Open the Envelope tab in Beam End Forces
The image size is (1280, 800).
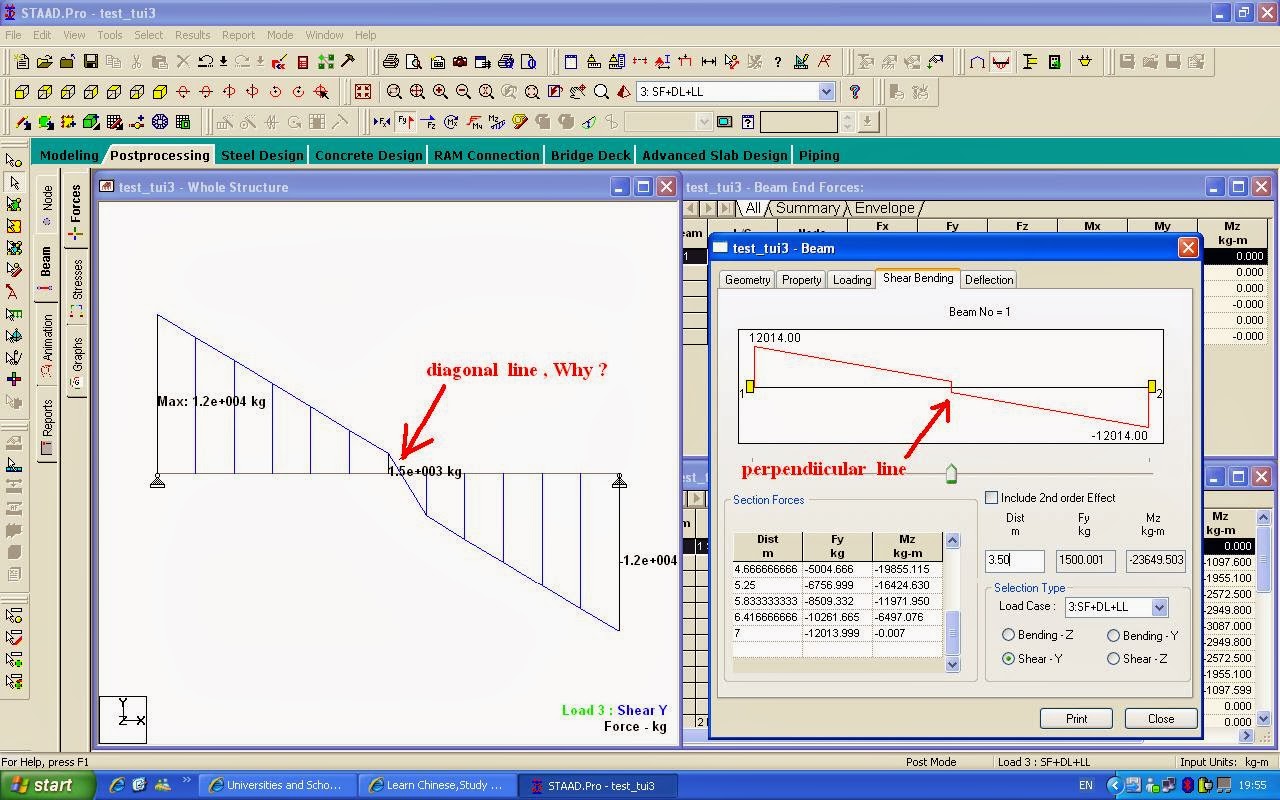pos(884,208)
